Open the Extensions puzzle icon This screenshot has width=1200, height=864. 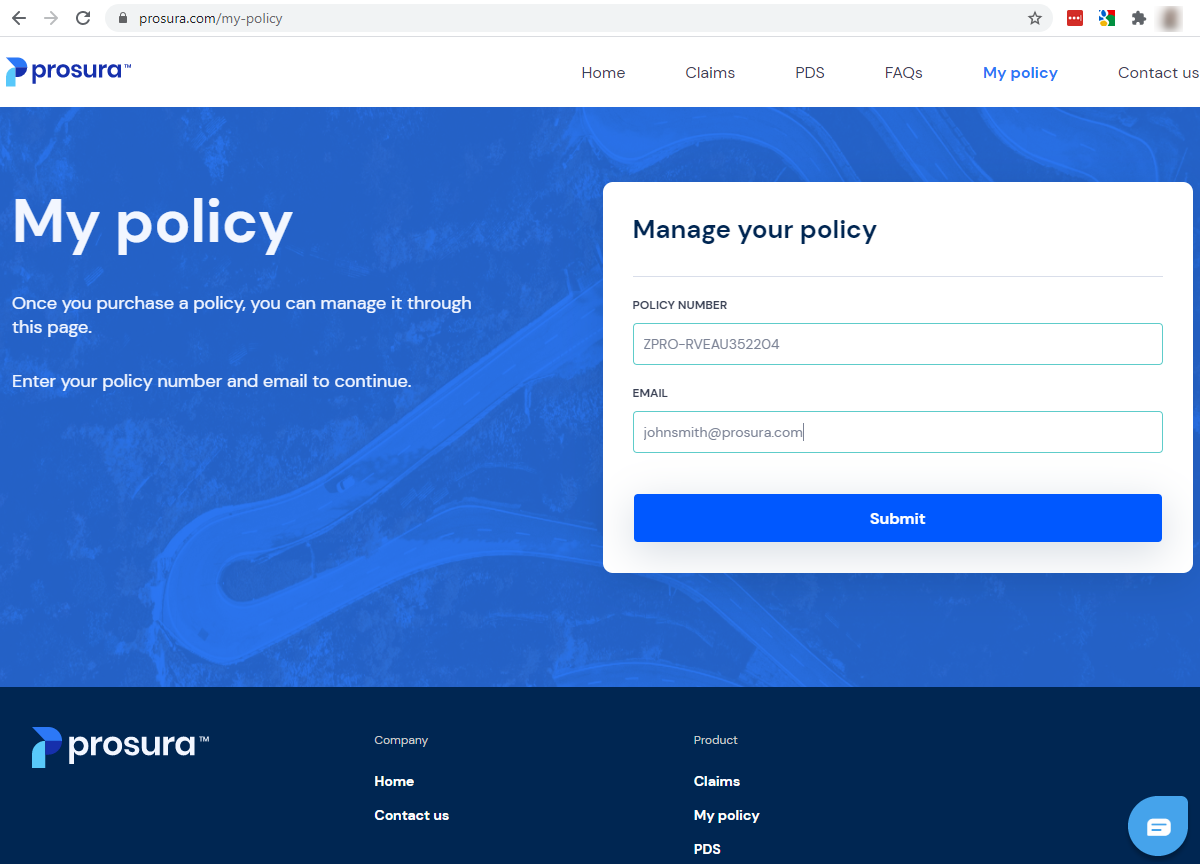(1138, 18)
